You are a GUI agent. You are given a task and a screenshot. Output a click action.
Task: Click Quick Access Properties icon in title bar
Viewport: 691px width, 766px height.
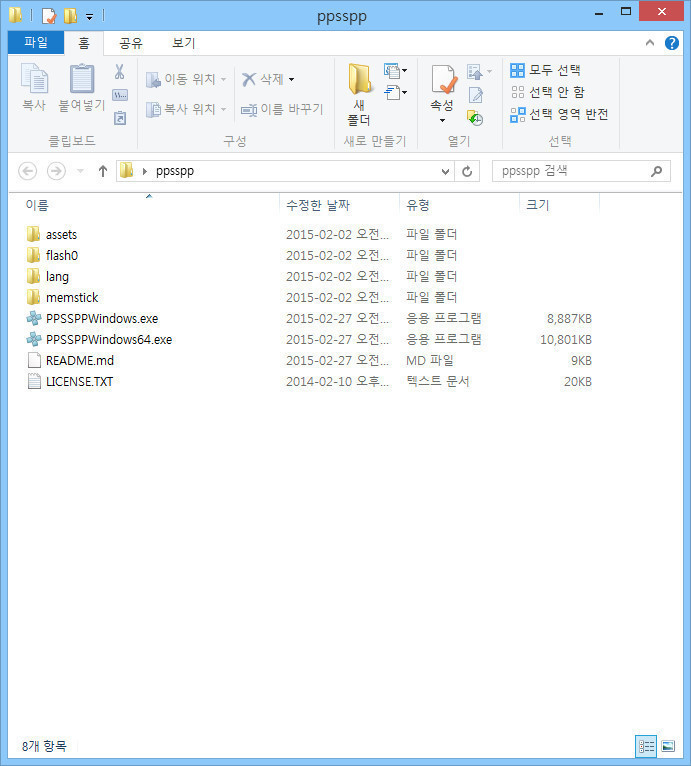(49, 16)
